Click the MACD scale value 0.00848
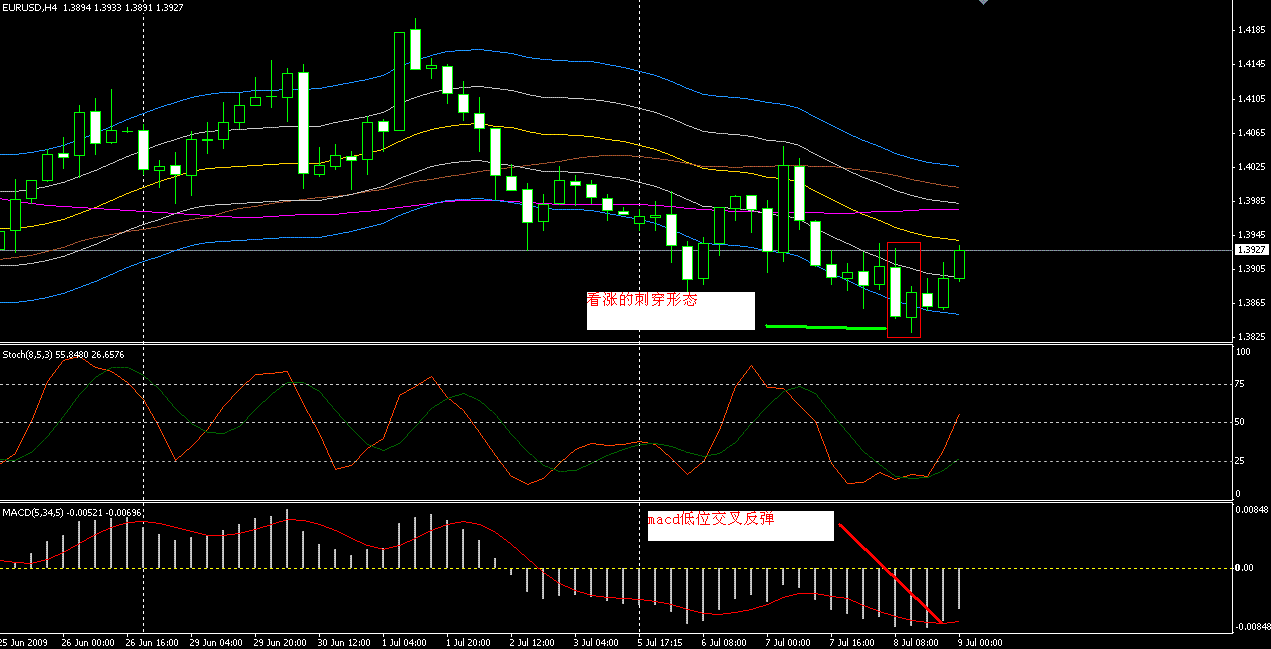1271x649 pixels. (x=1253, y=510)
